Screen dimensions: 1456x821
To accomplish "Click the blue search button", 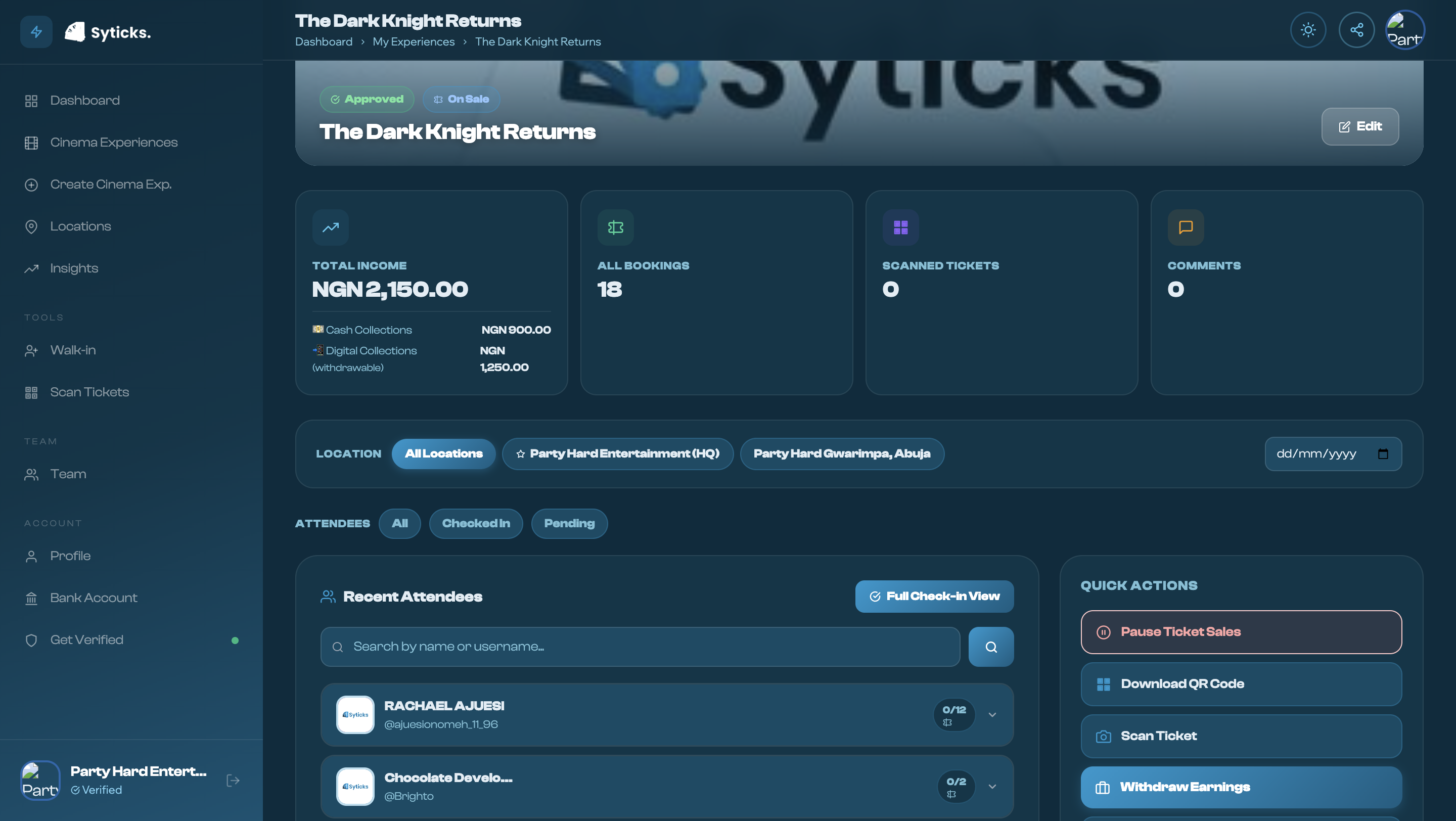I will pyautogui.click(x=991, y=647).
